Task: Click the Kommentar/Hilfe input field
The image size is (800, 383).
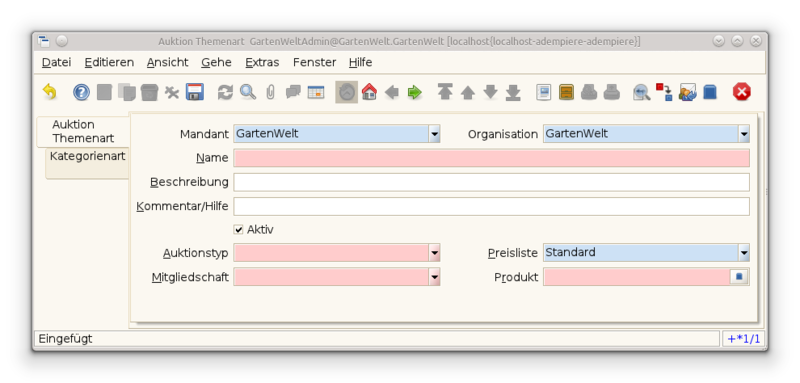Action: click(491, 207)
